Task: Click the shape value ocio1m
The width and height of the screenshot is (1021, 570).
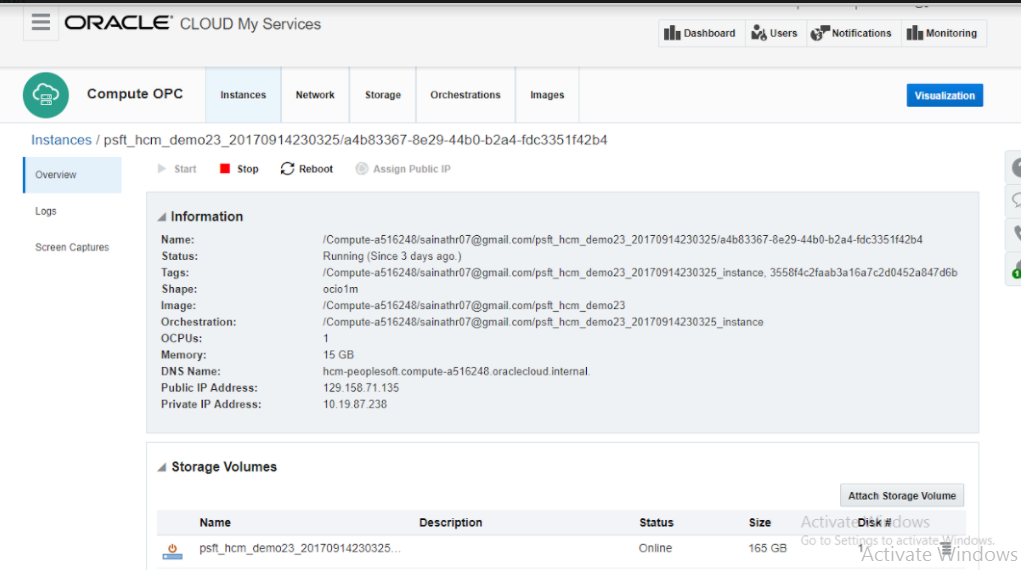Action: click(340, 289)
